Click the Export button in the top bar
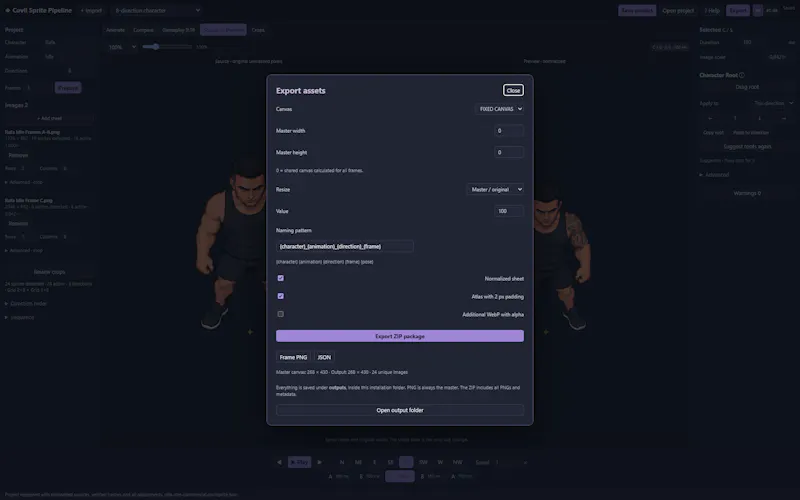Image resolution: width=800 pixels, height=500 pixels. [738, 10]
